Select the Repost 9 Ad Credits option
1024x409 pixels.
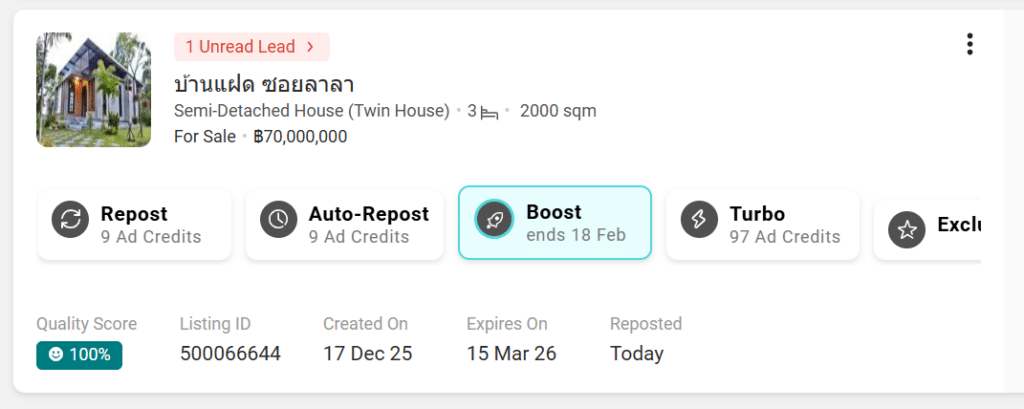coord(135,225)
